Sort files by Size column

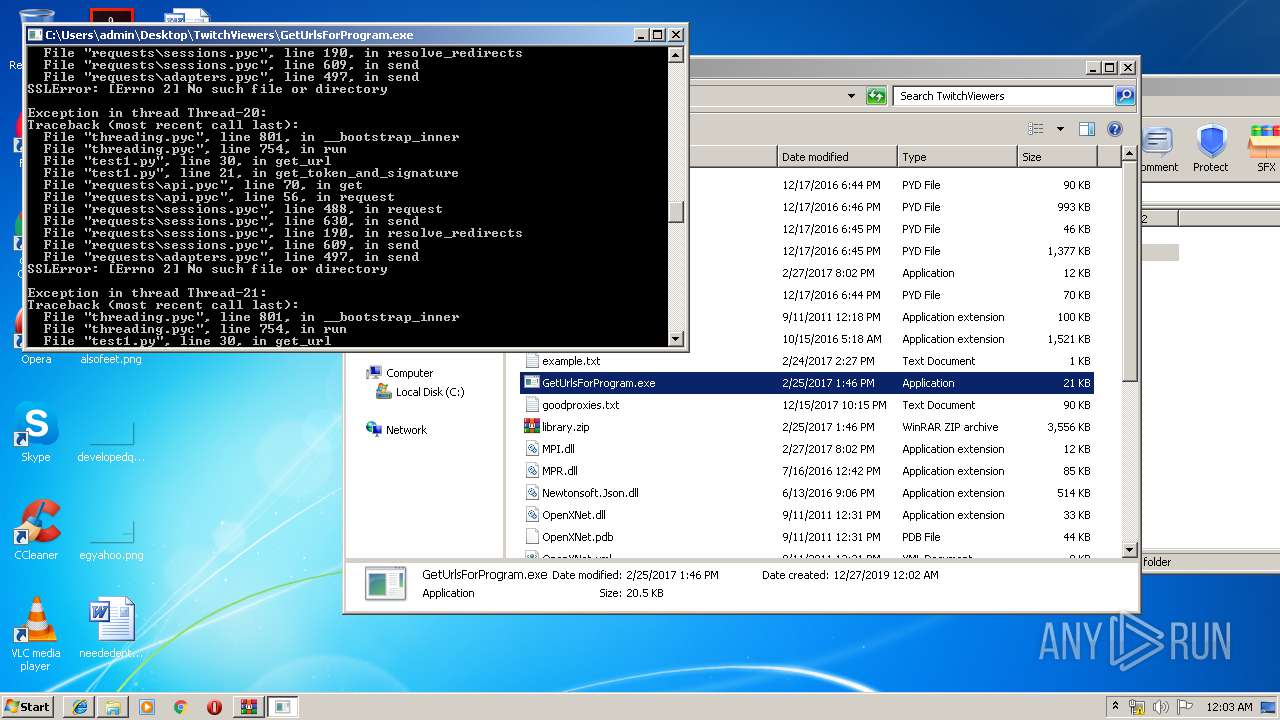[1057, 157]
